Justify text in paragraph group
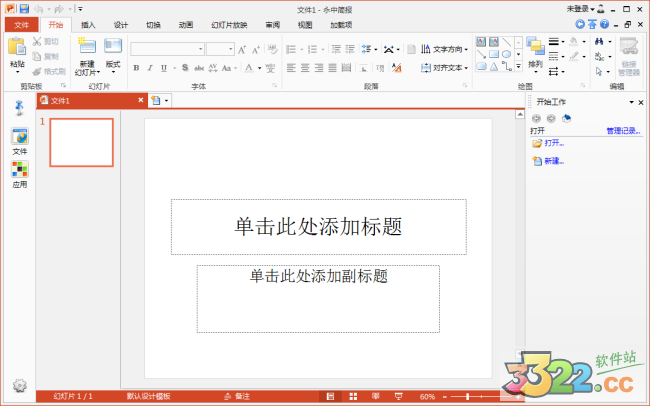The height and width of the screenshot is (406, 650). tap(332, 68)
